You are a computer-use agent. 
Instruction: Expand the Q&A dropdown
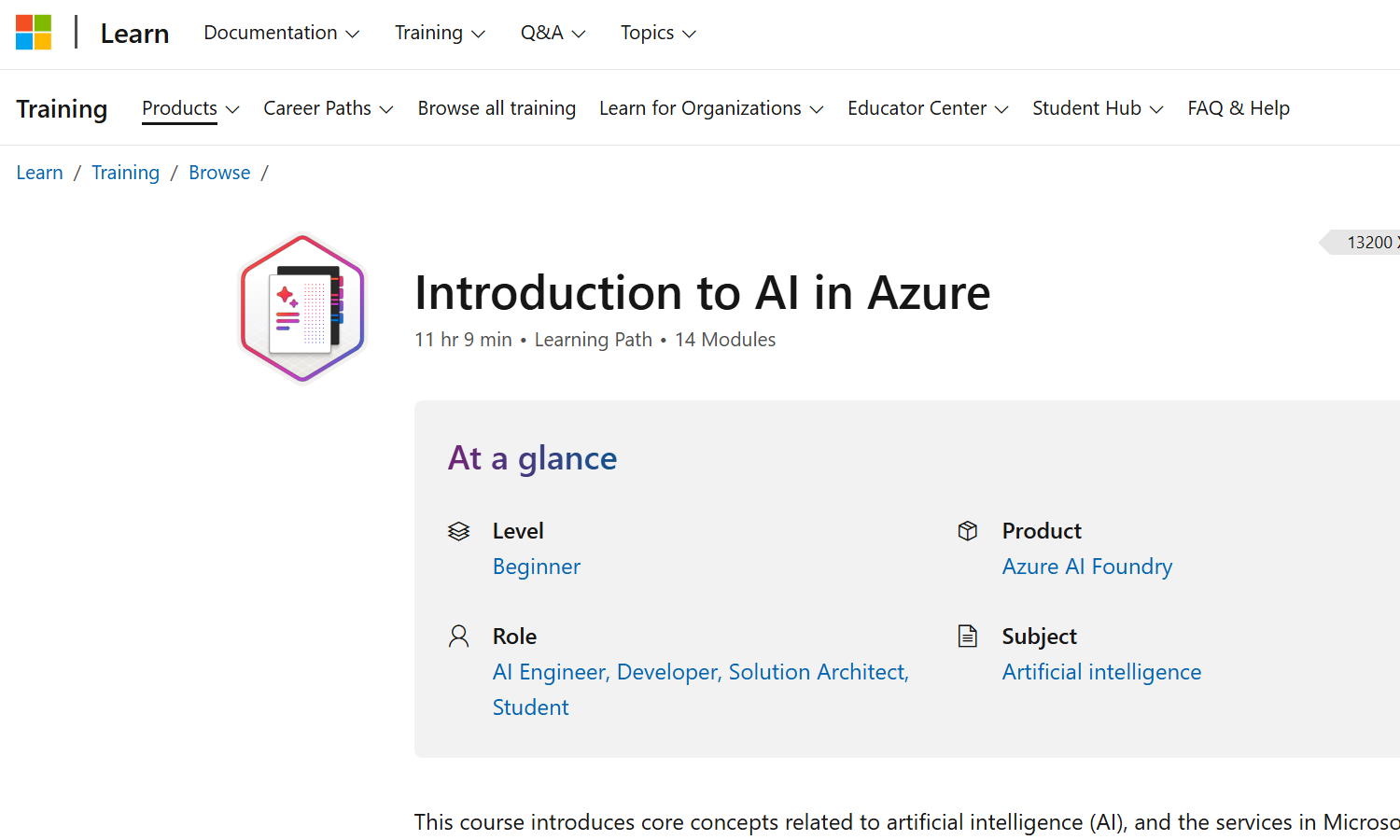[x=553, y=33]
